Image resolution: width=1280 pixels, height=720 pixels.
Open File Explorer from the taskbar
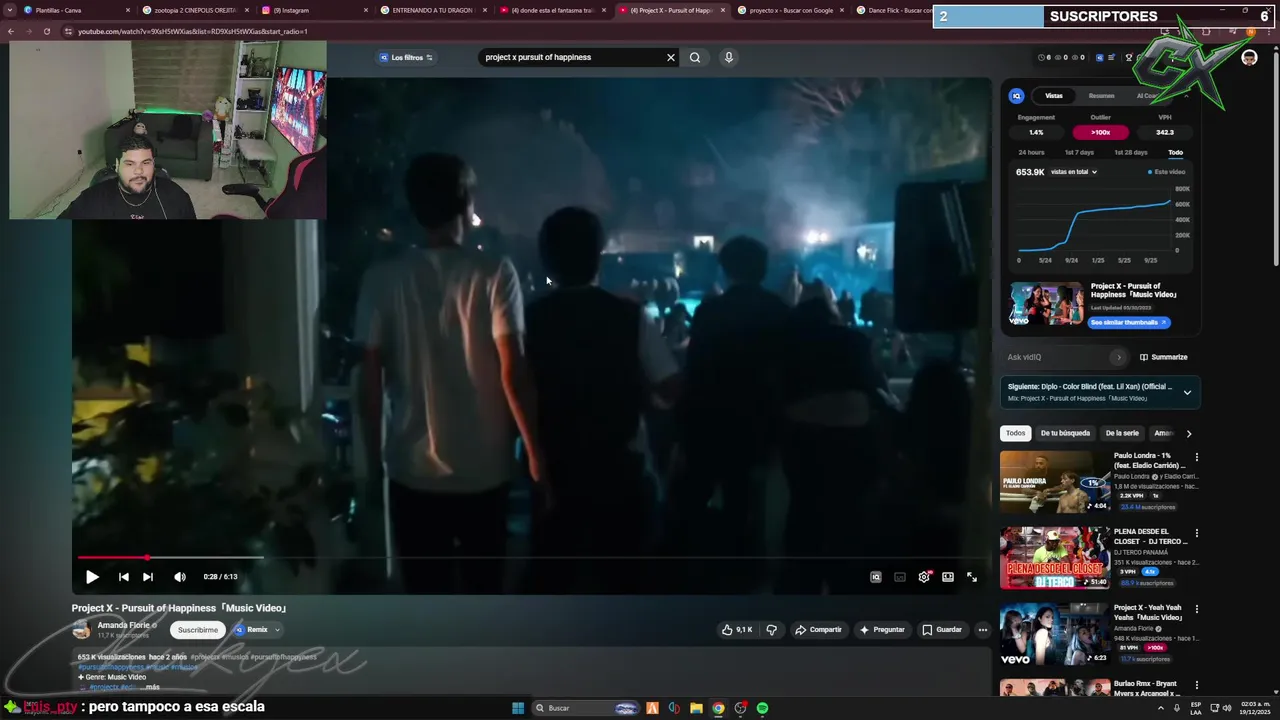pos(696,708)
